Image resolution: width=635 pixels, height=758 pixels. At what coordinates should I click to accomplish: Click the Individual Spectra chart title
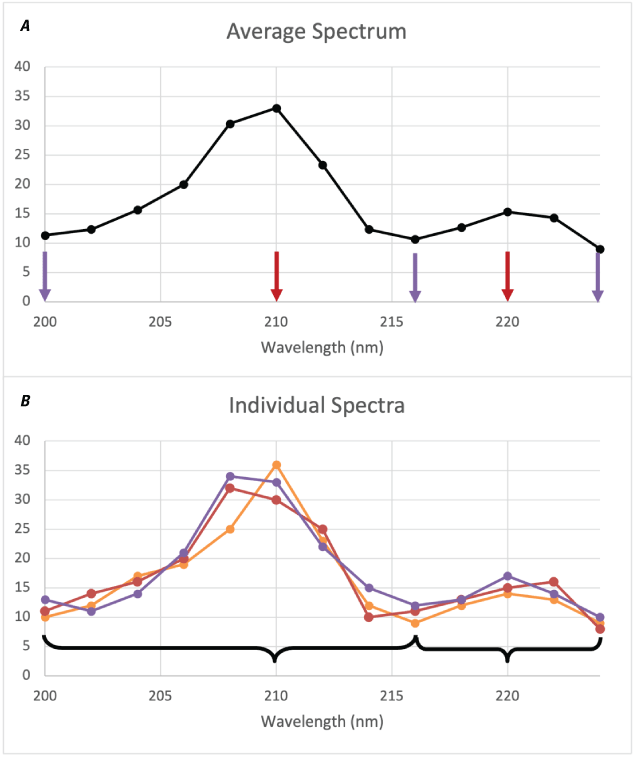pyautogui.click(x=316, y=406)
